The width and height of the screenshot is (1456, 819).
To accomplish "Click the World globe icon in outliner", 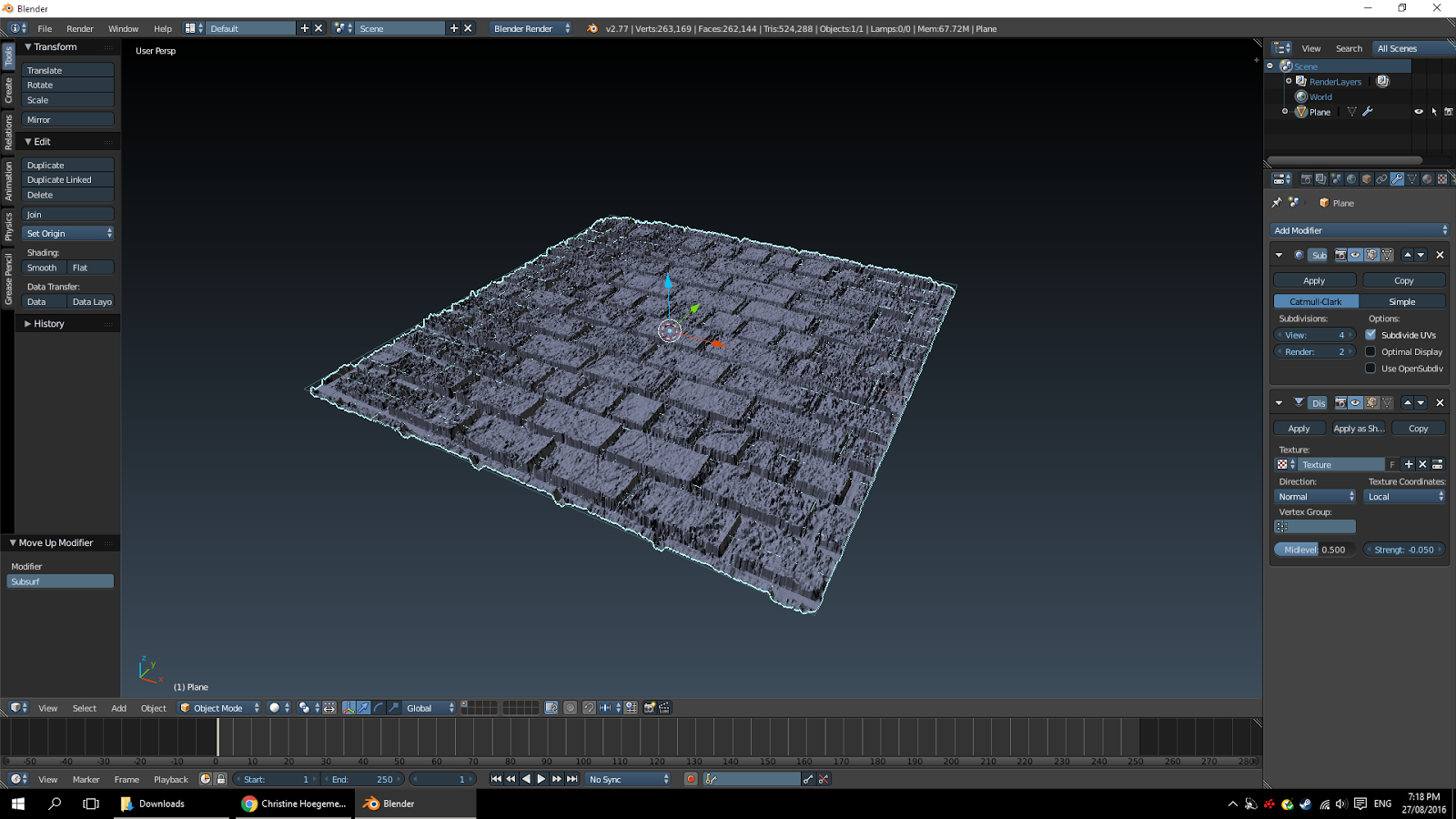I will (1301, 96).
